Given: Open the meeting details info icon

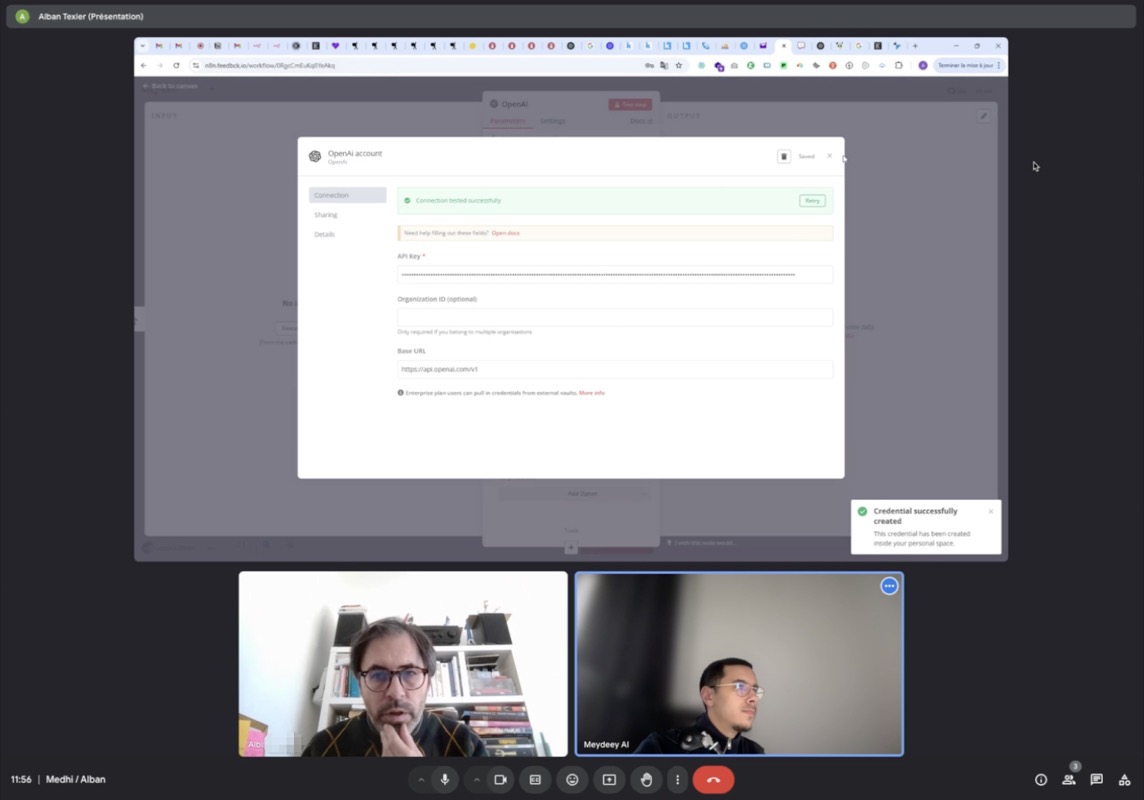Looking at the screenshot, I should coord(1040,779).
